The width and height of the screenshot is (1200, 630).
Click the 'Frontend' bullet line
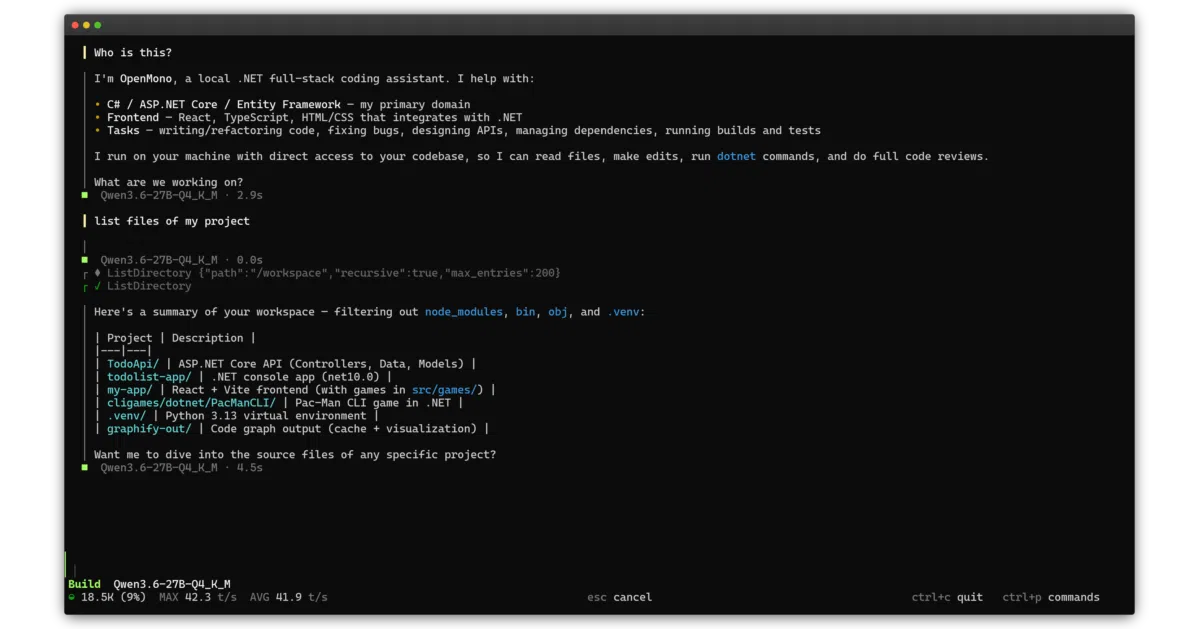point(308,117)
